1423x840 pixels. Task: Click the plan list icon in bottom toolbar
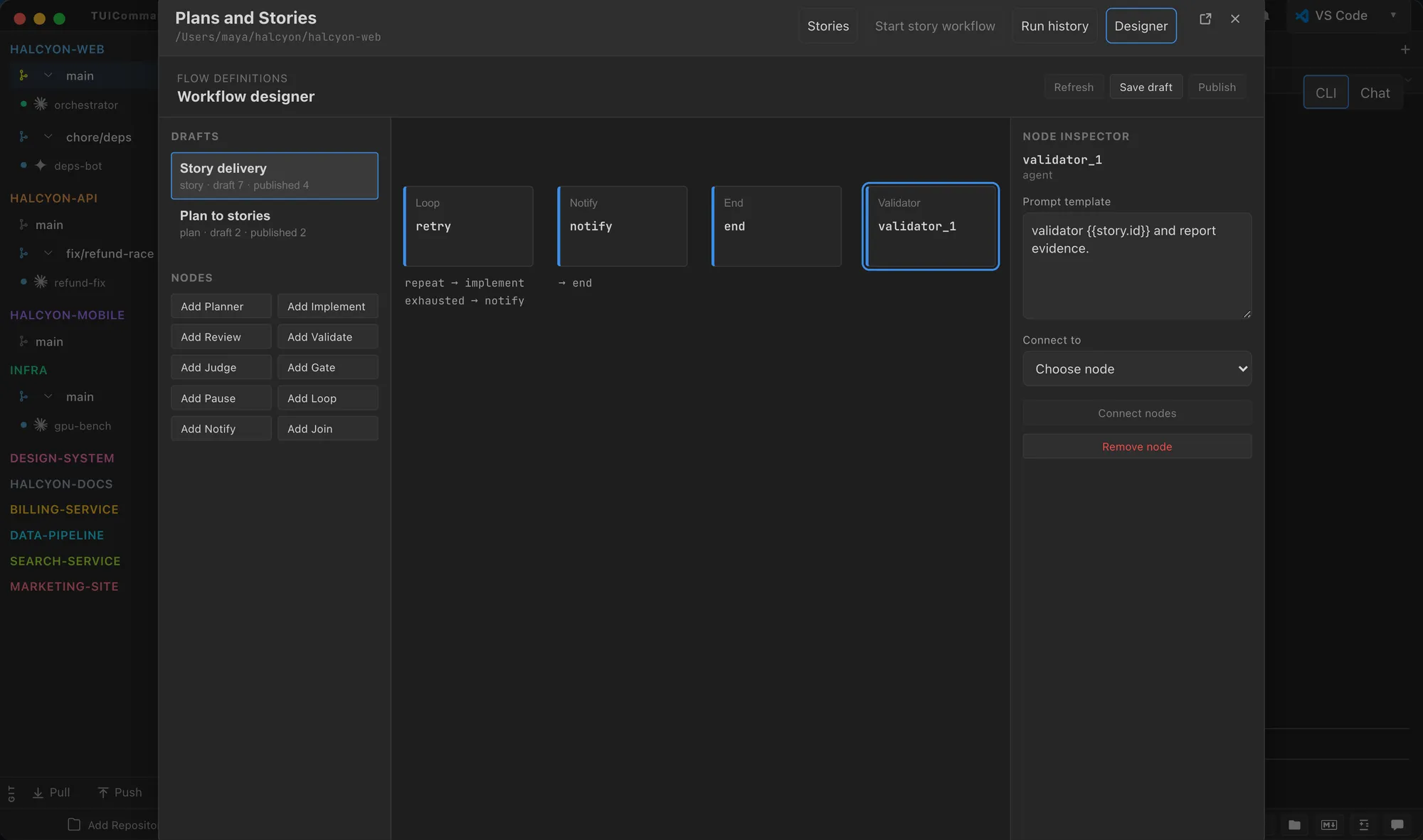tap(1363, 824)
